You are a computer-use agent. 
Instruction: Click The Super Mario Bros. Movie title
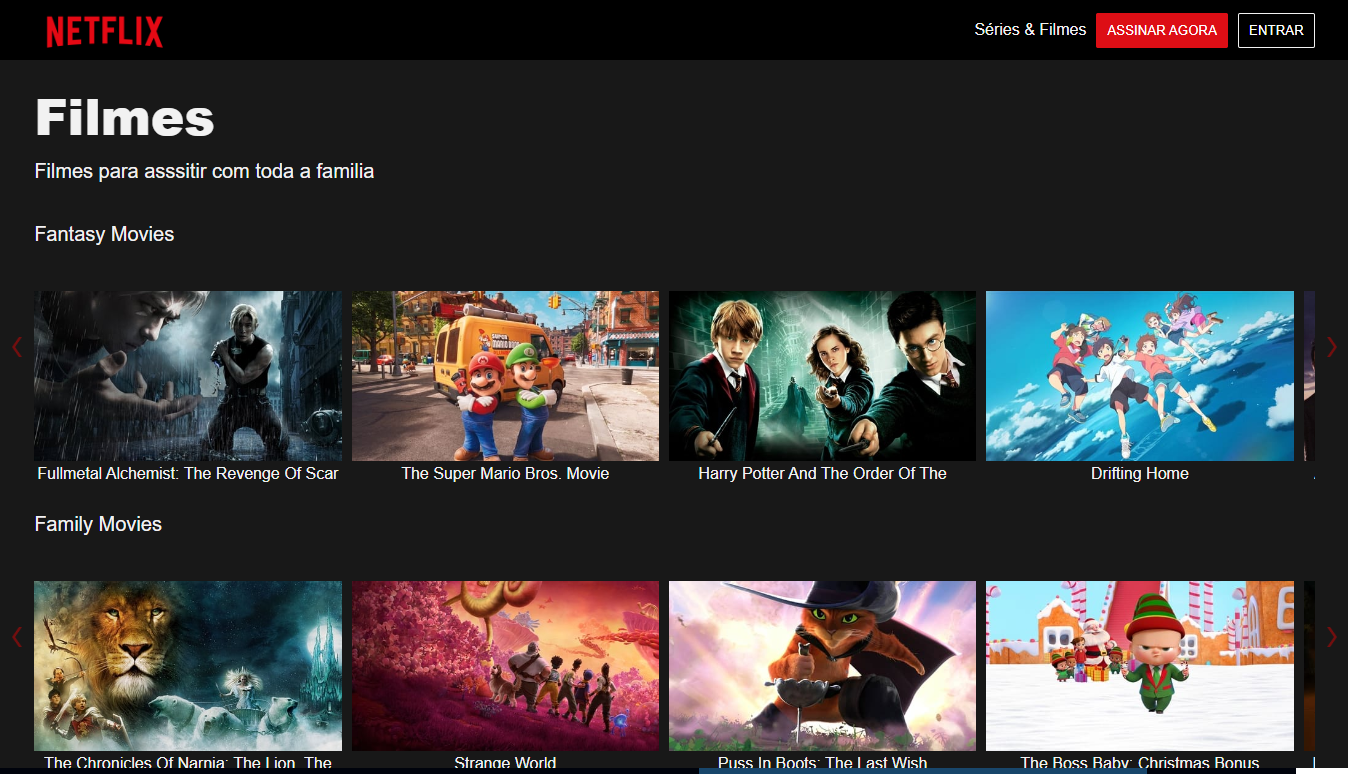505,474
